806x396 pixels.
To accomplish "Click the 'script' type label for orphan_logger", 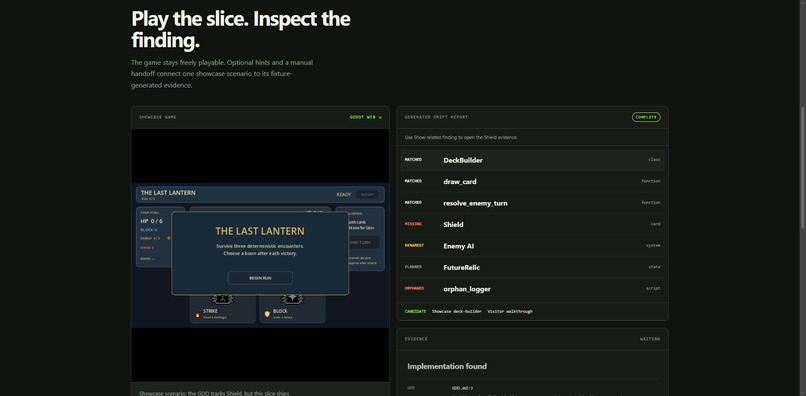I will [x=653, y=289].
